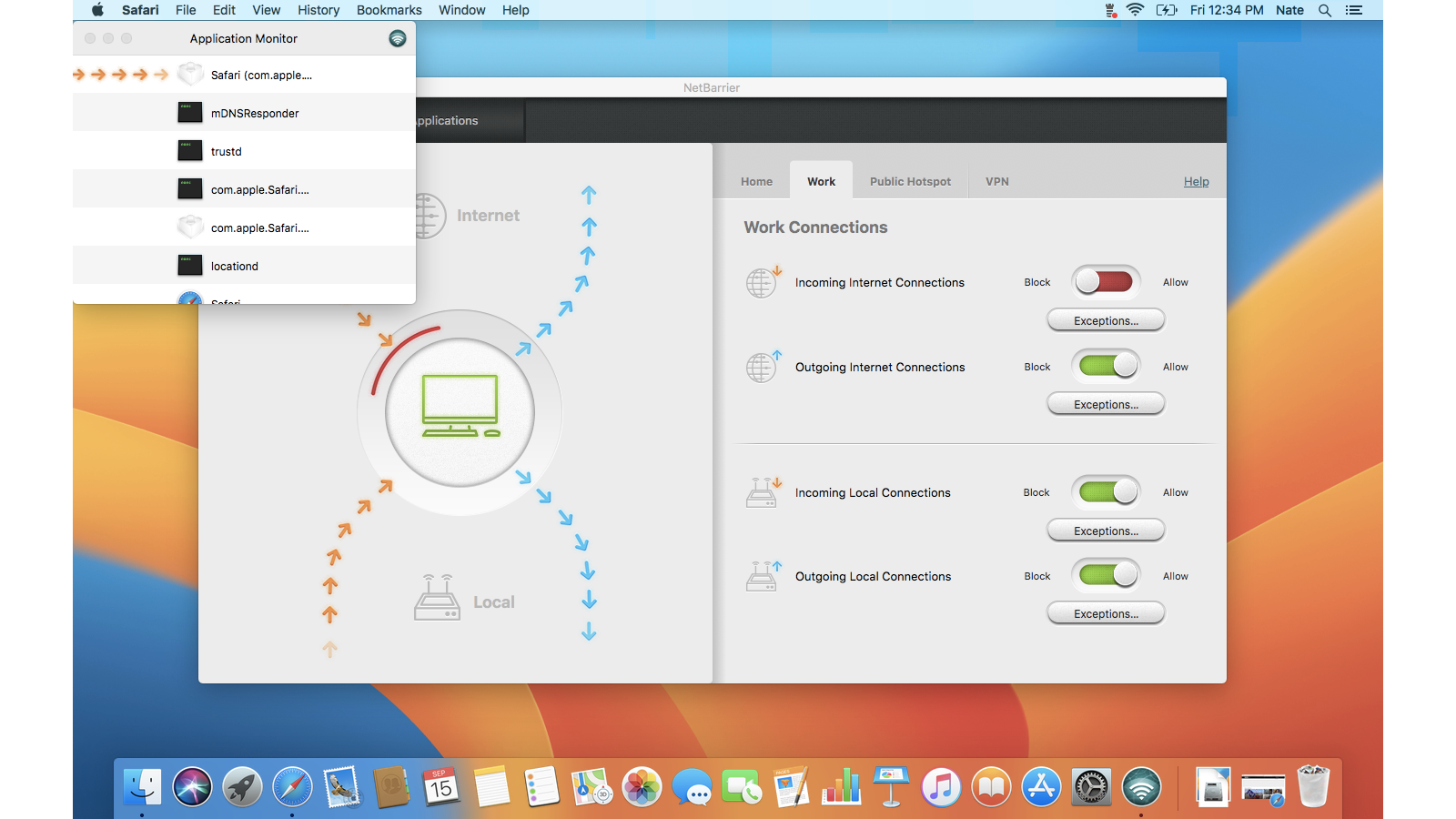Open the History menu
1456x819 pixels.
tap(318, 10)
